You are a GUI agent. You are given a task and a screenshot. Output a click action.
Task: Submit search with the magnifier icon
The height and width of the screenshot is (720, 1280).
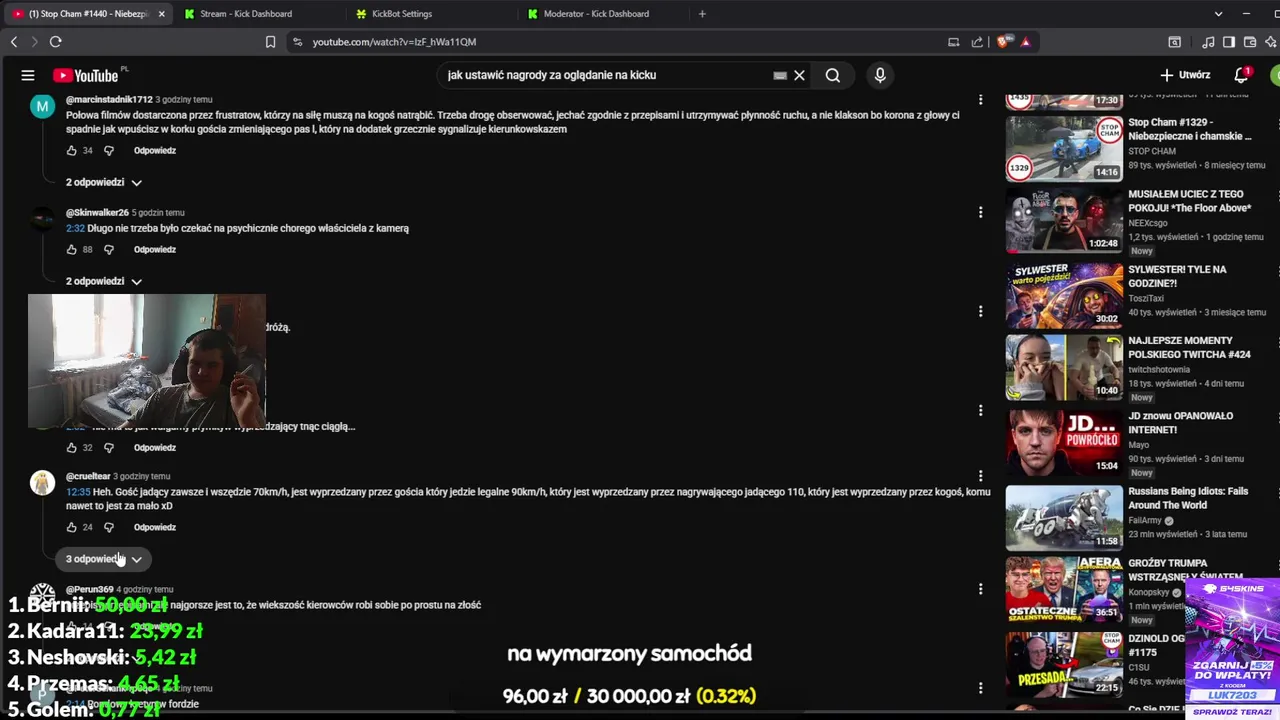tap(833, 75)
